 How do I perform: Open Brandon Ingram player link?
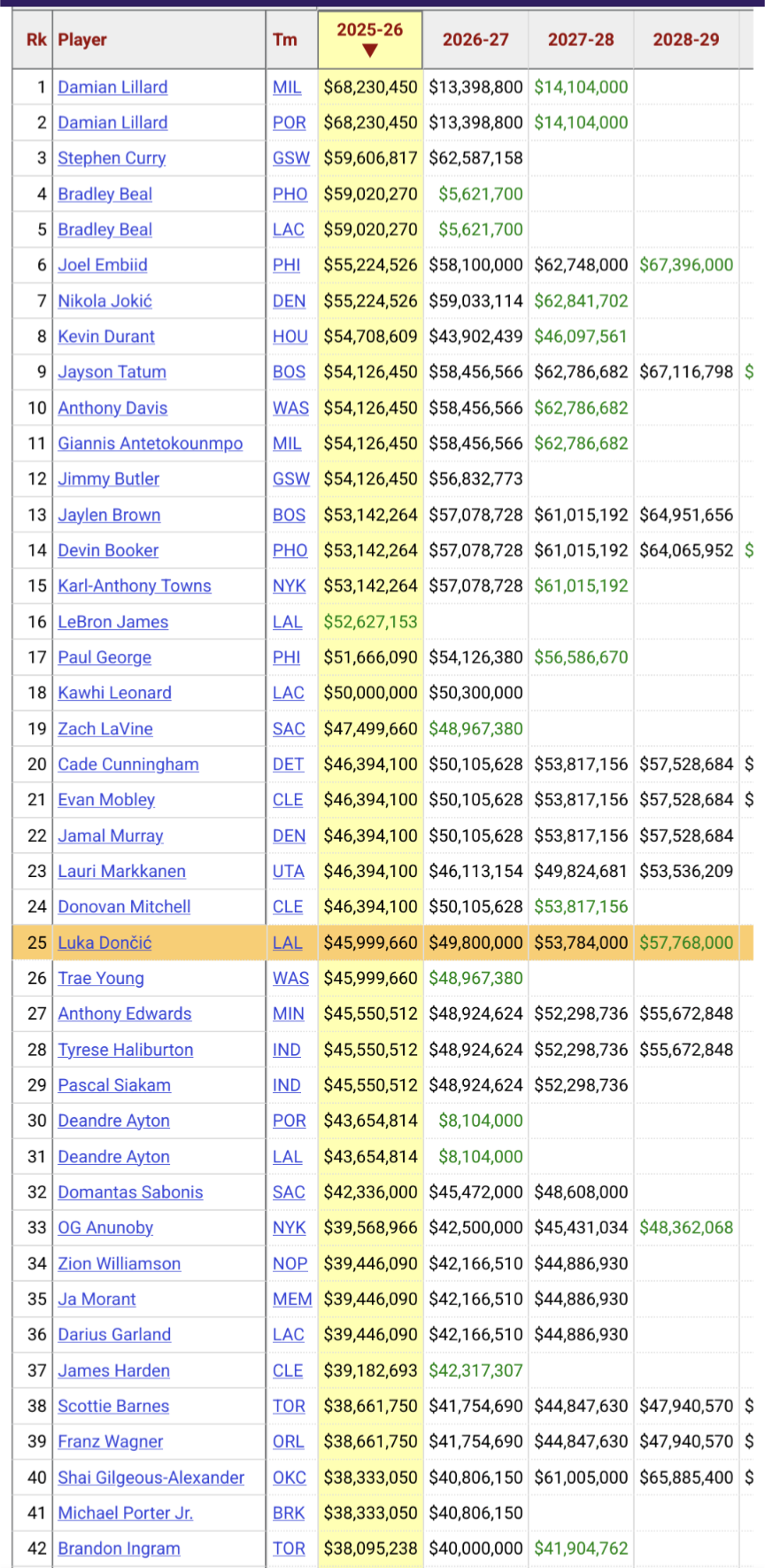(120, 1549)
